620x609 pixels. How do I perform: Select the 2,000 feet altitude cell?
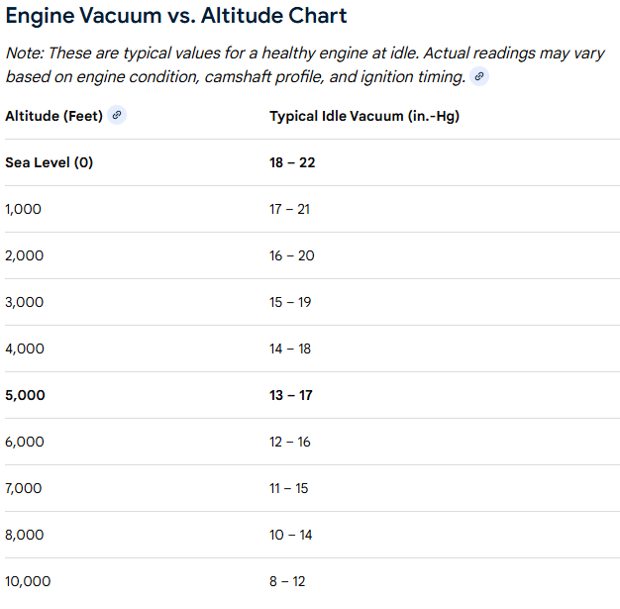pos(24,255)
